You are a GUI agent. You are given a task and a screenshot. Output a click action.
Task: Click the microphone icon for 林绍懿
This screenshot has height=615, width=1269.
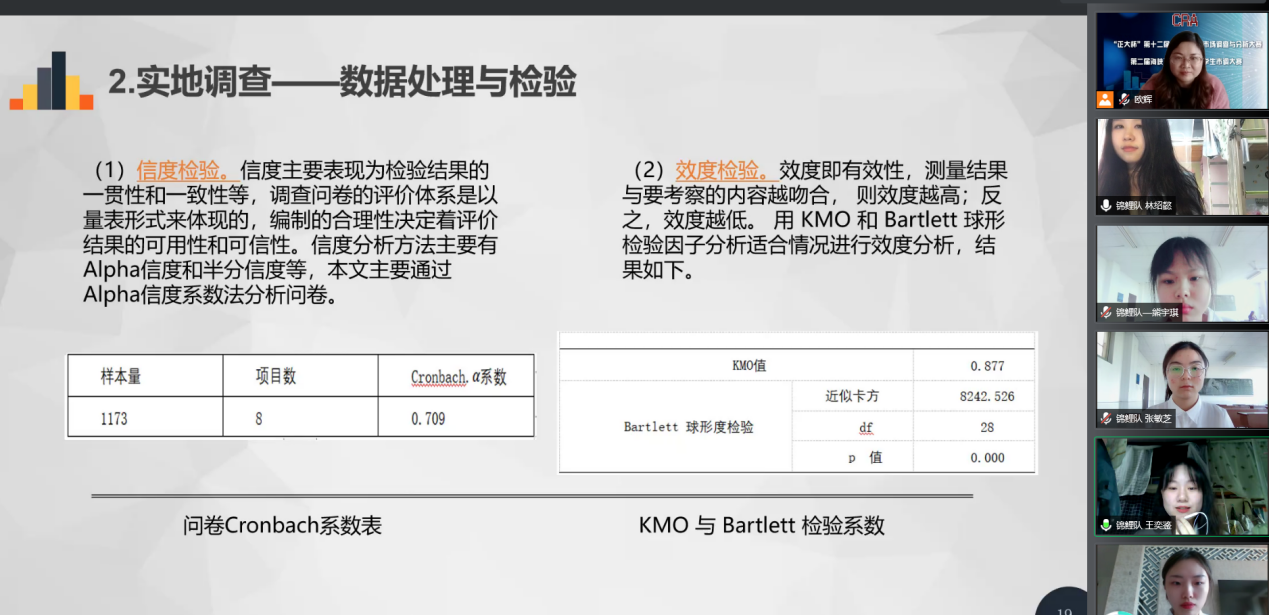(x=1106, y=205)
